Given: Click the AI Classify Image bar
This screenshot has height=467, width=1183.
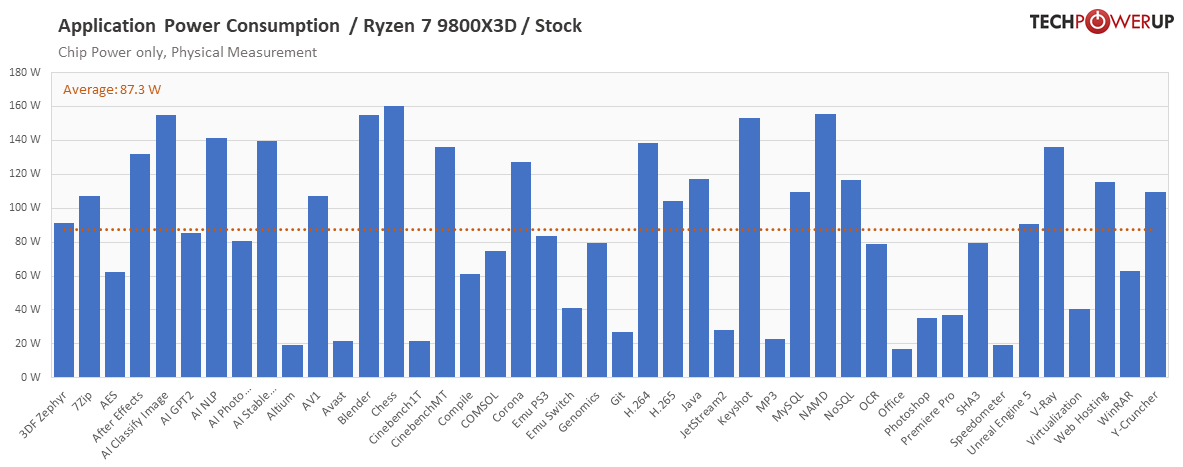Looking at the screenshot, I should [x=166, y=246].
